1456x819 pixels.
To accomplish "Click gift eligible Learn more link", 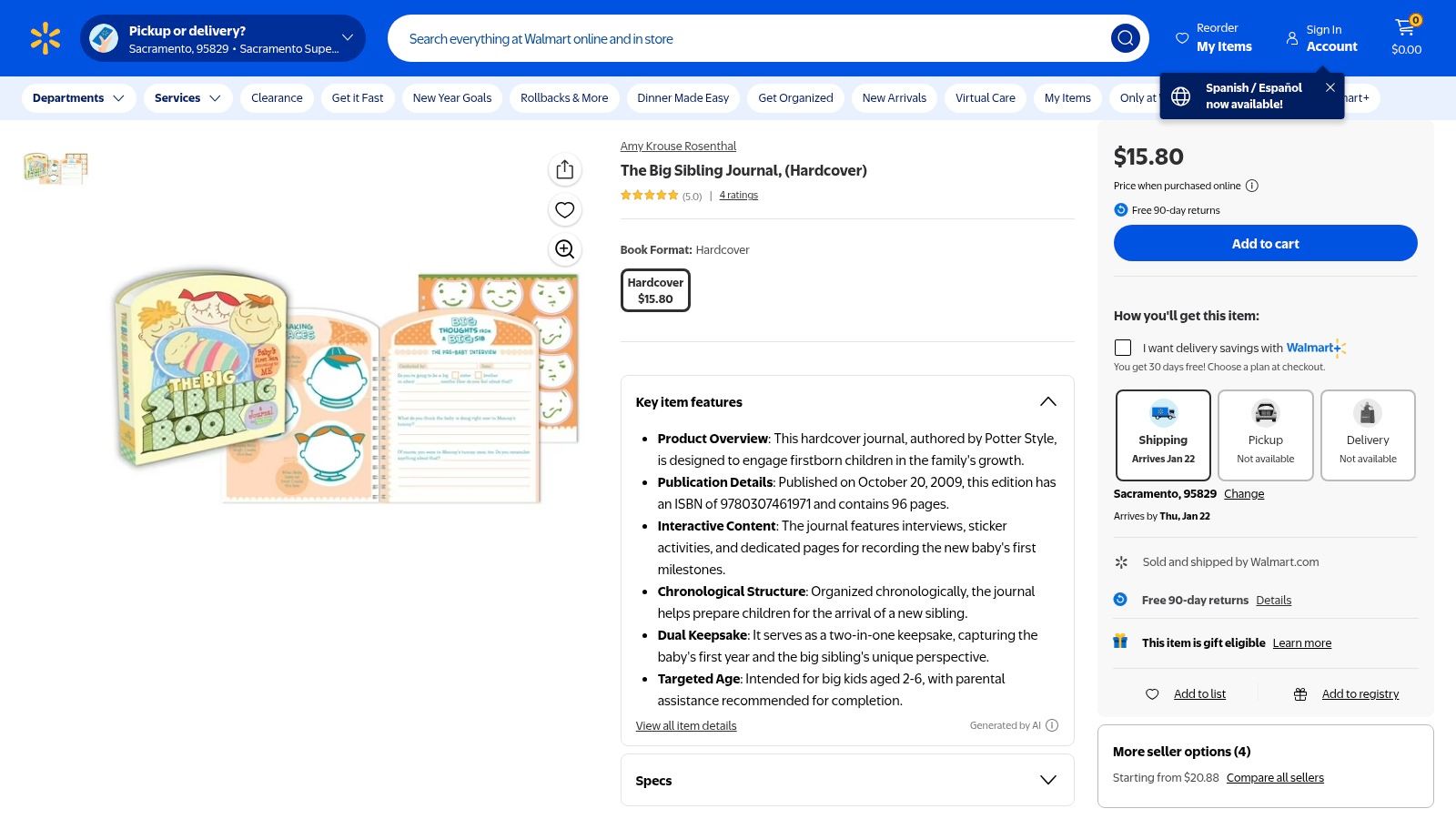I will pos(1301,642).
